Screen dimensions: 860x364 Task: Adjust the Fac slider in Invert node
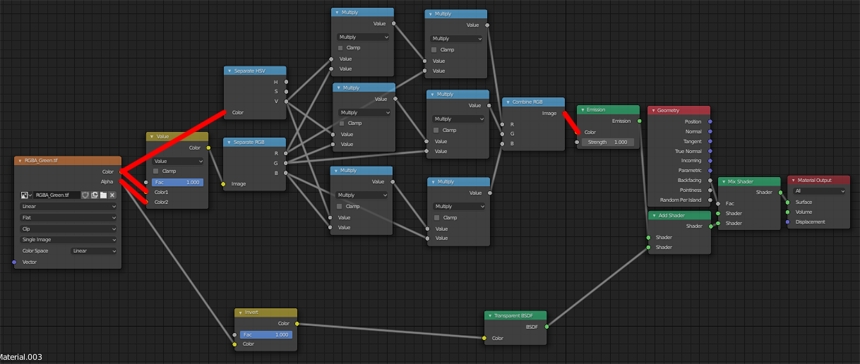(x=265, y=334)
